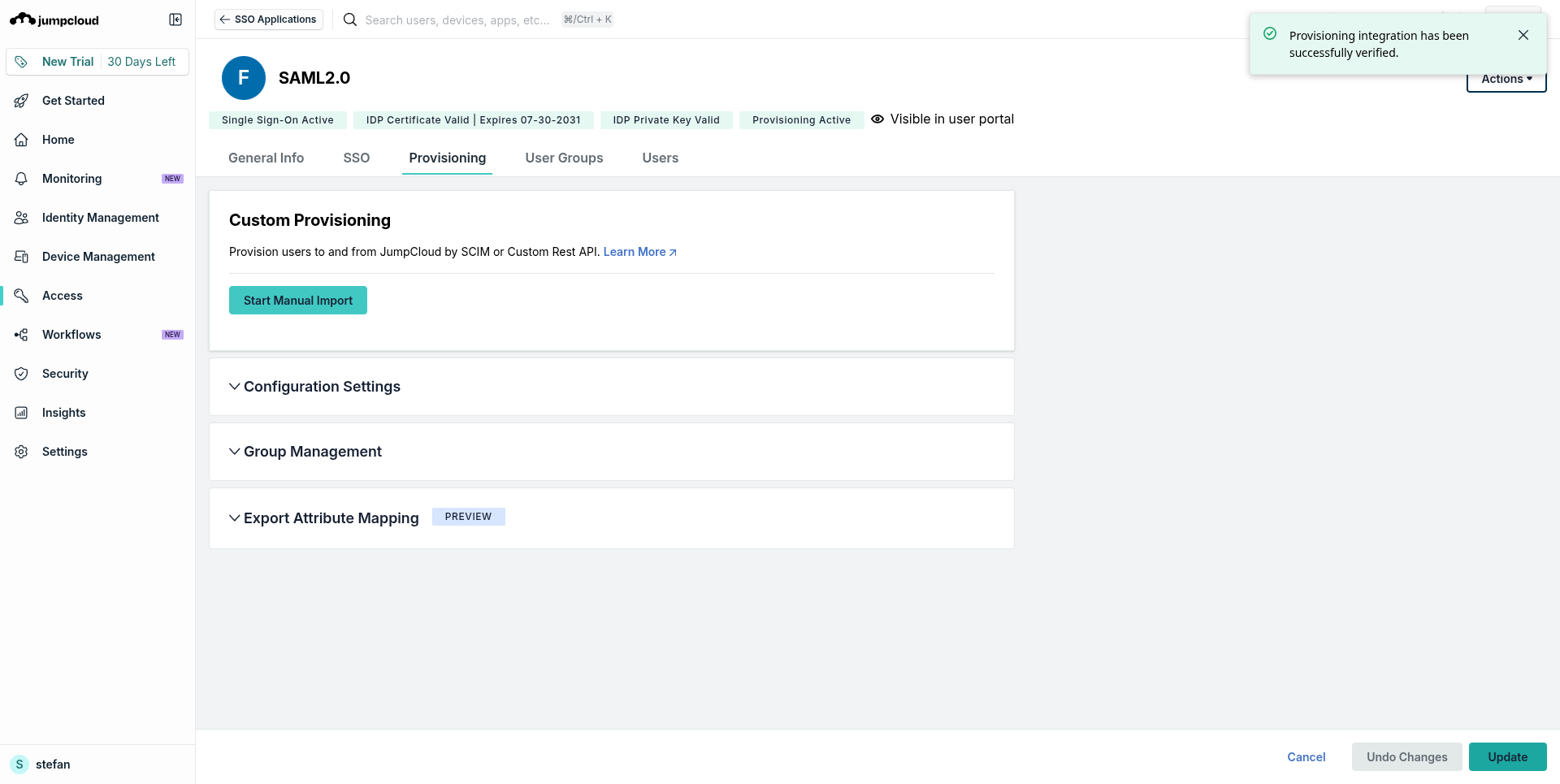Switch to the SSO tab
The width and height of the screenshot is (1560, 784).
coord(357,158)
